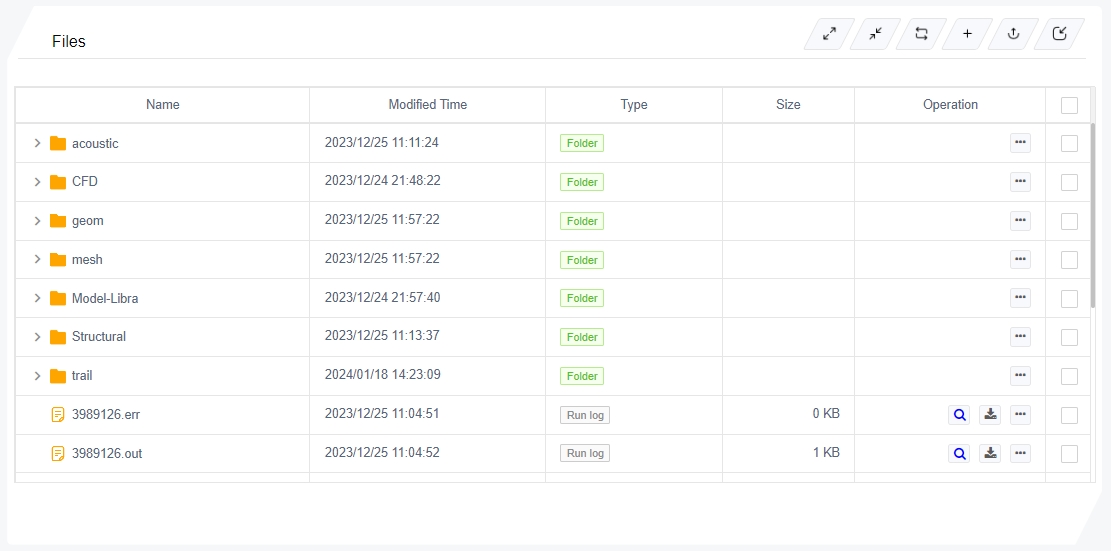
Task: Check the 3989126.err row checkbox
Action: [x=1069, y=415]
